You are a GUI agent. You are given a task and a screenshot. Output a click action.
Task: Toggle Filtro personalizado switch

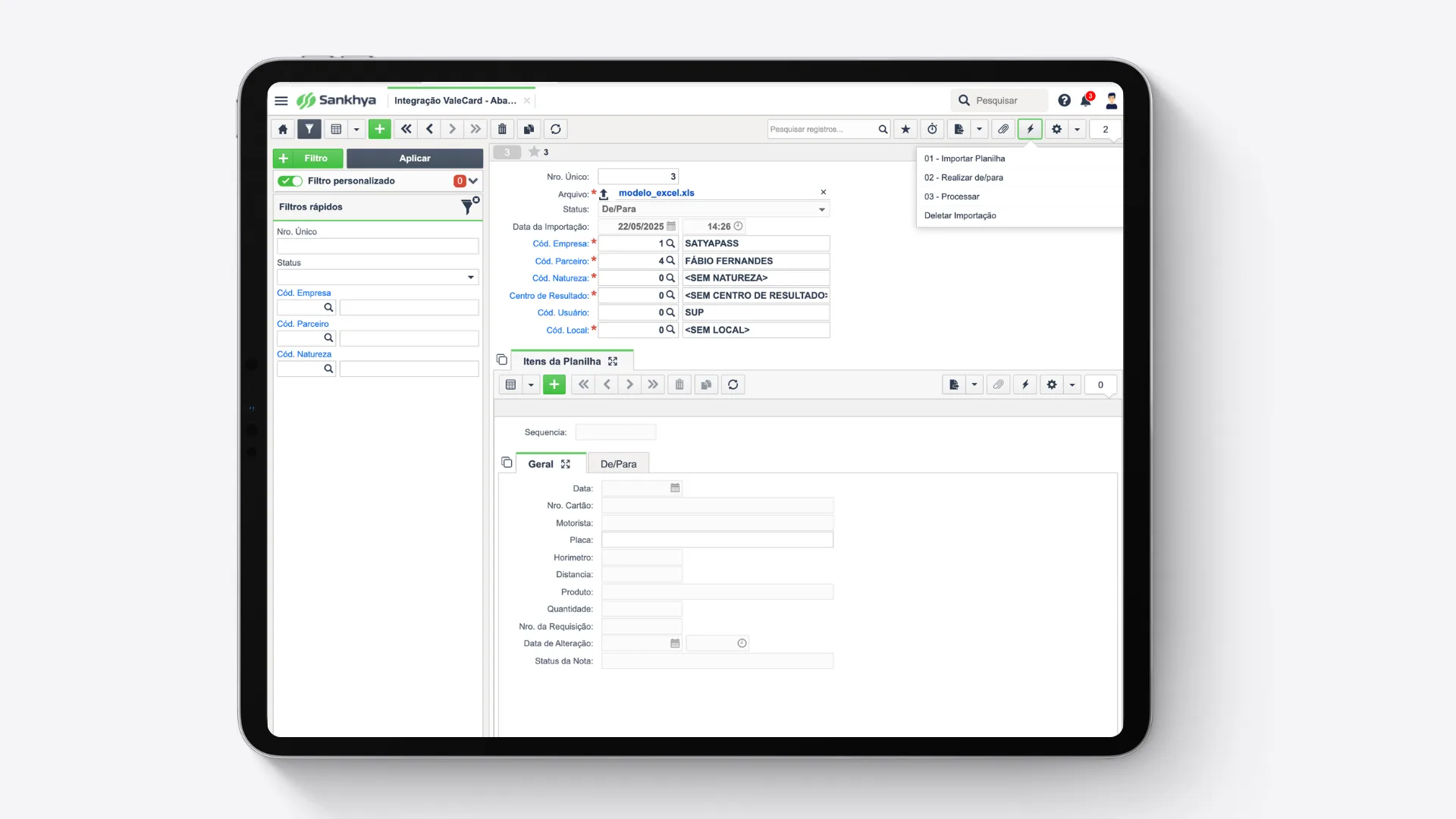(x=290, y=180)
